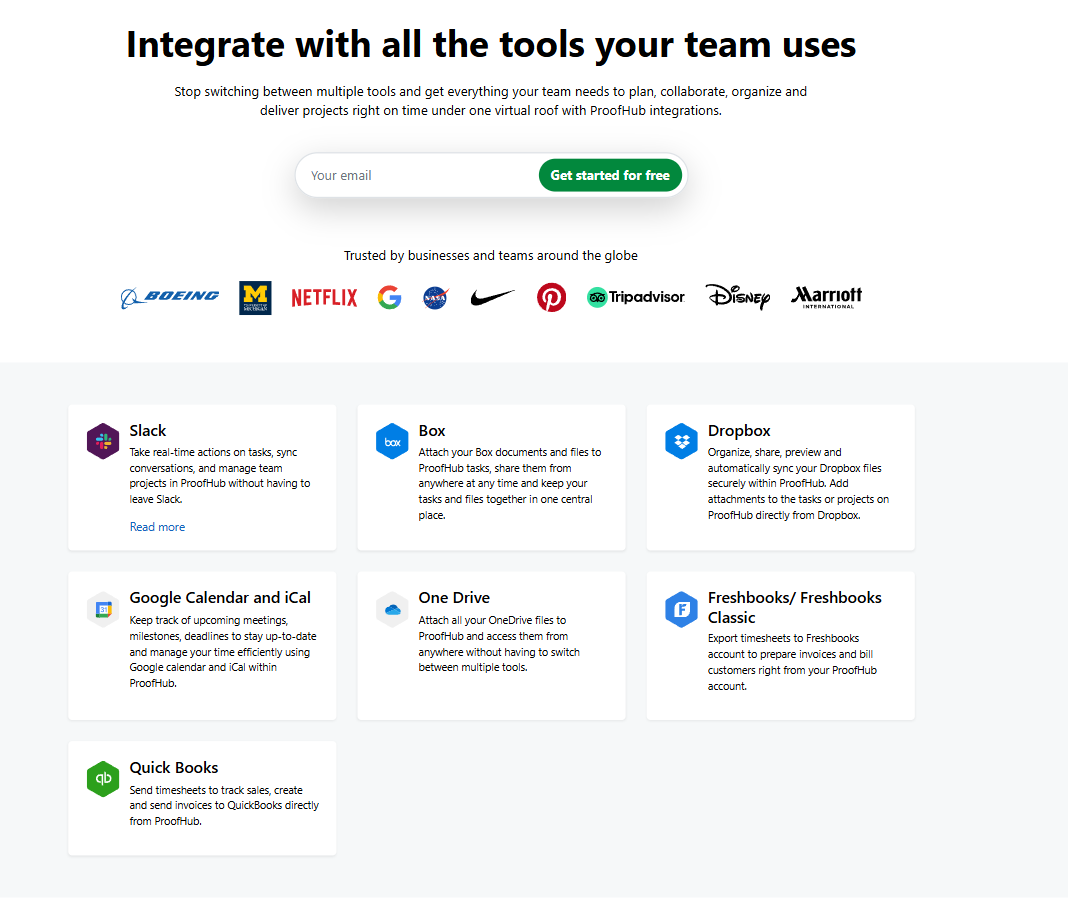Click the Box integration icon

392,441
